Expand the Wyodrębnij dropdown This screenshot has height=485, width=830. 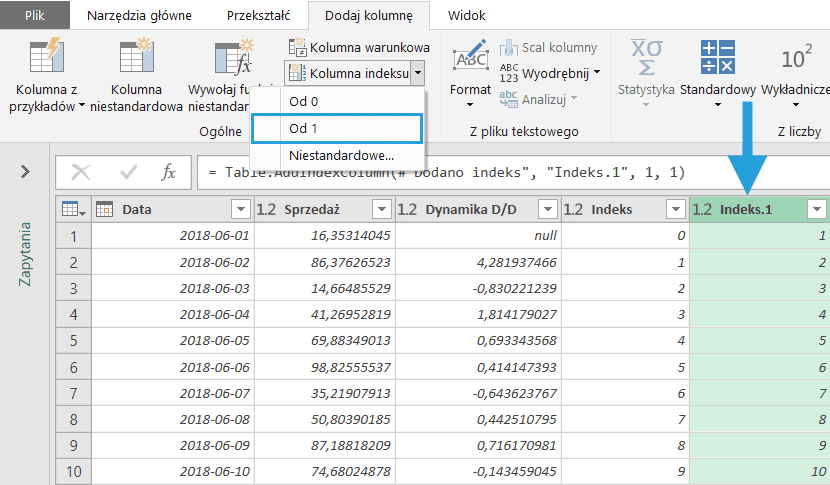click(x=597, y=72)
